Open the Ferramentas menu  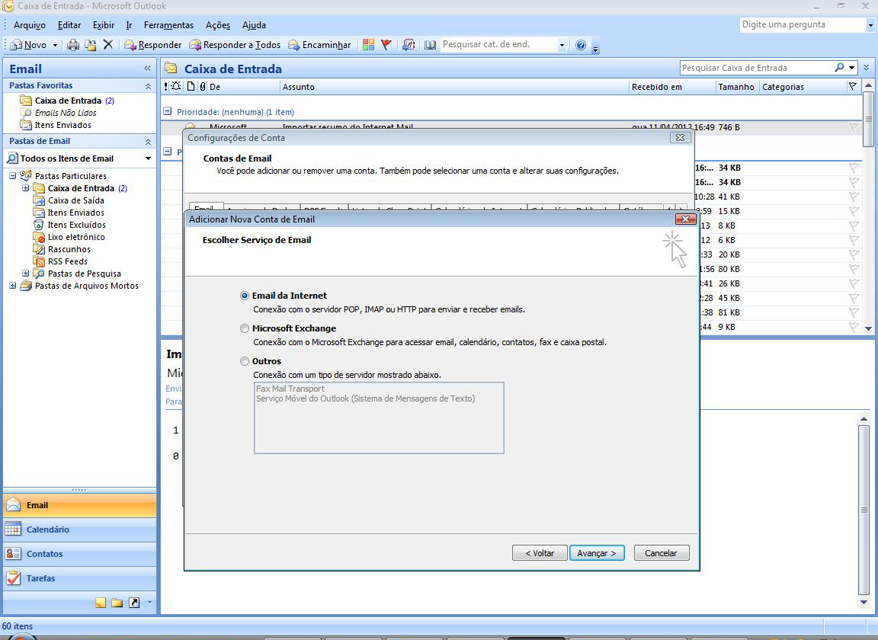pyautogui.click(x=169, y=25)
